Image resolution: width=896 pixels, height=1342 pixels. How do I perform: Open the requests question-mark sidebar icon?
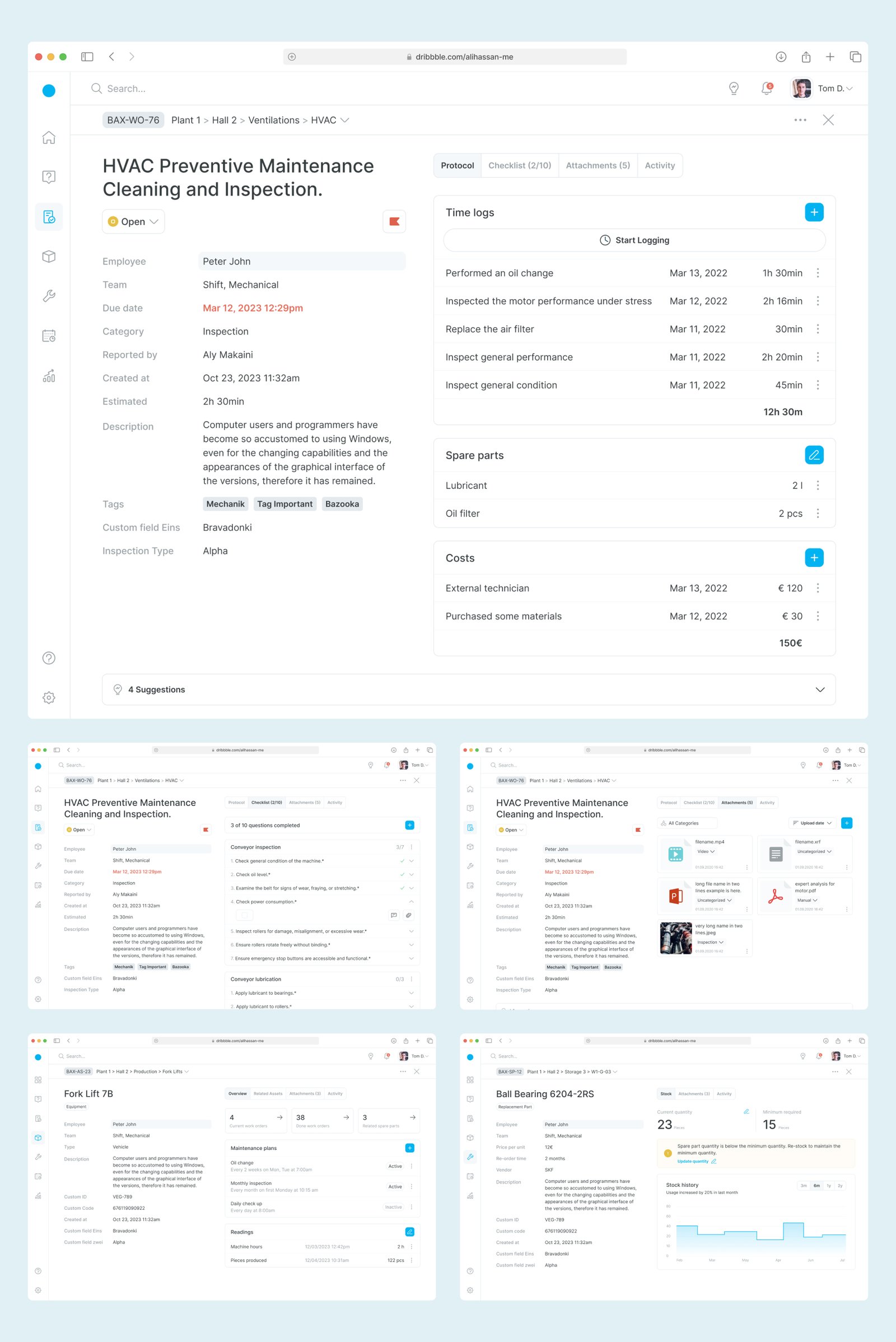[49, 176]
